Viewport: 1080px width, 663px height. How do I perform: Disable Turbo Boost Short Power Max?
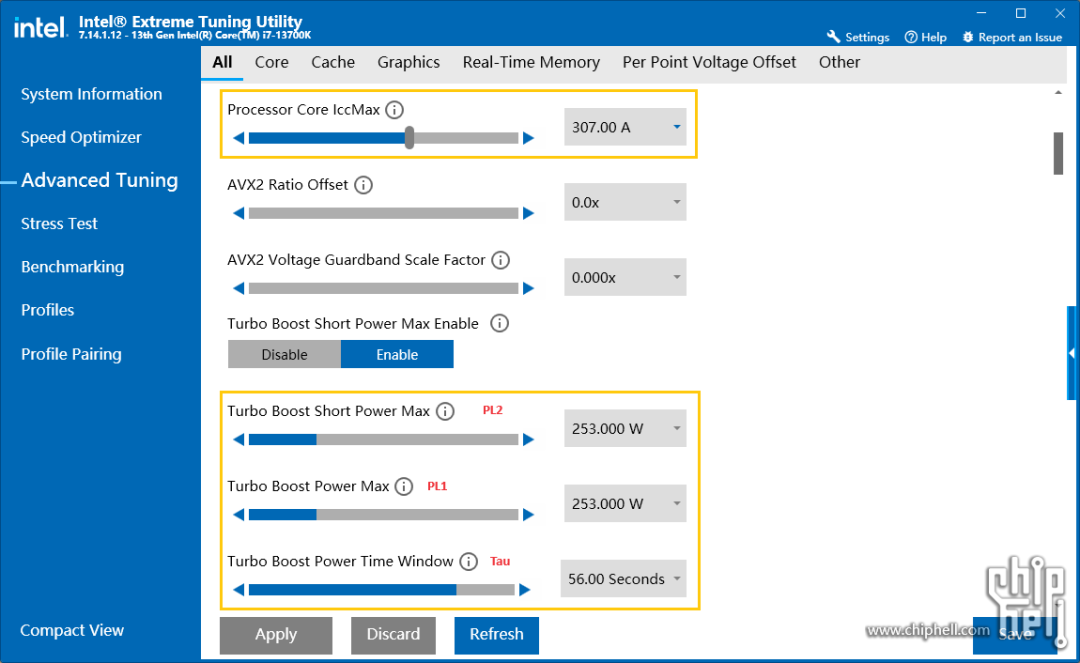point(284,355)
